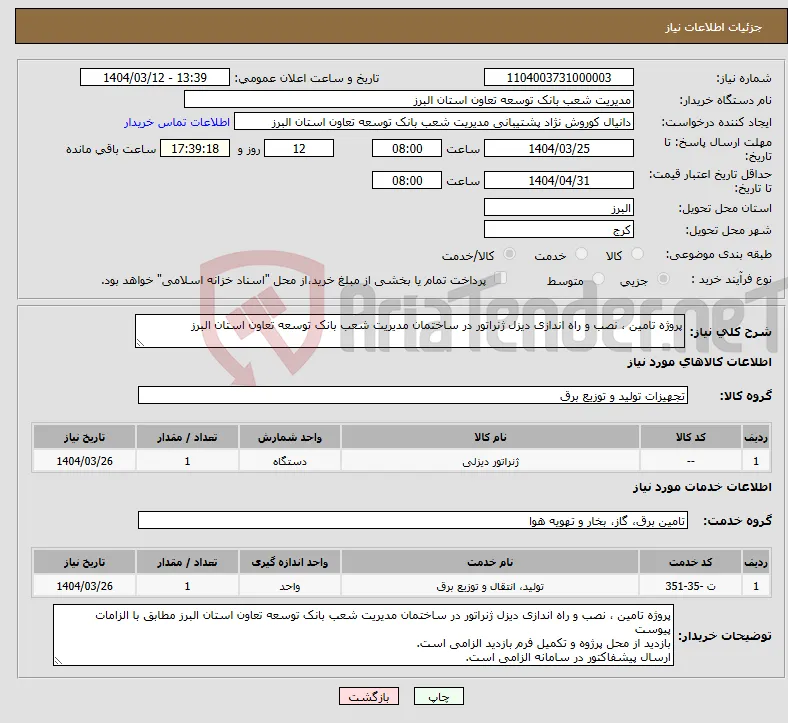The image size is (788, 723).
Task: Click the واحد cell in services table
Action: (x=289, y=586)
